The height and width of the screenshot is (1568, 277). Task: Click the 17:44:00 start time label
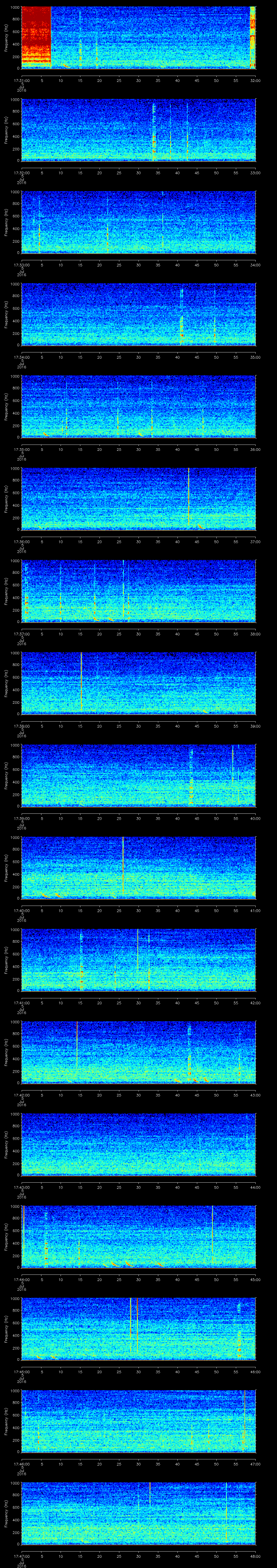point(21,1279)
